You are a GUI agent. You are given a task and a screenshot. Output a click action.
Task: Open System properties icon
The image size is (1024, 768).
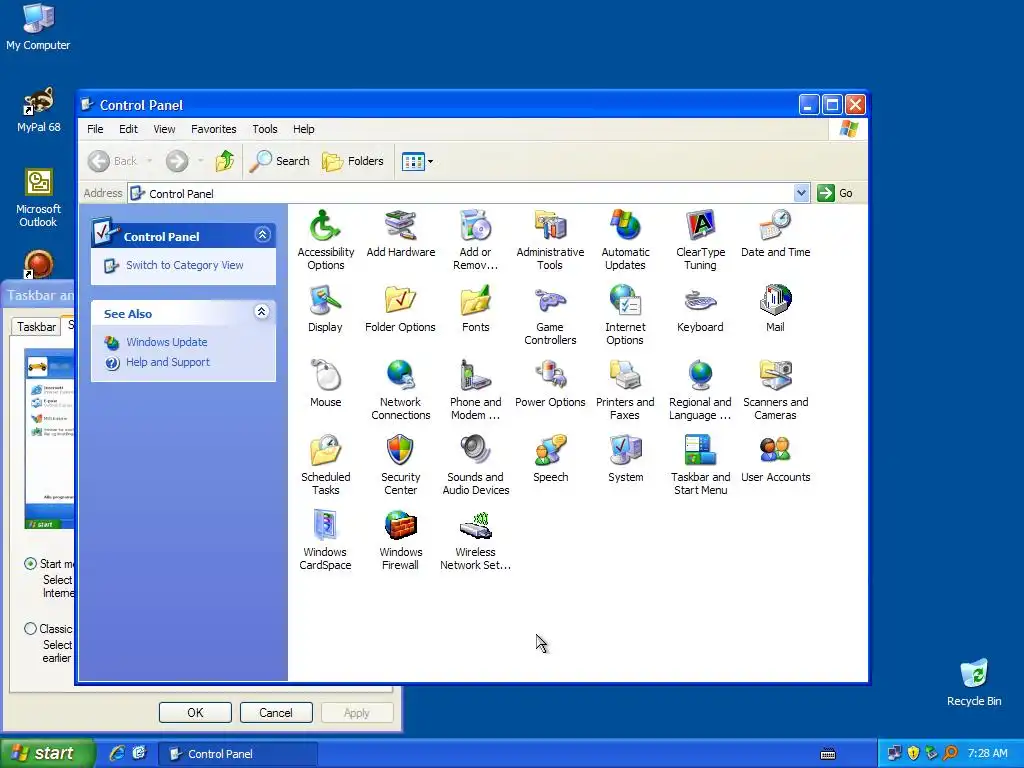point(625,458)
